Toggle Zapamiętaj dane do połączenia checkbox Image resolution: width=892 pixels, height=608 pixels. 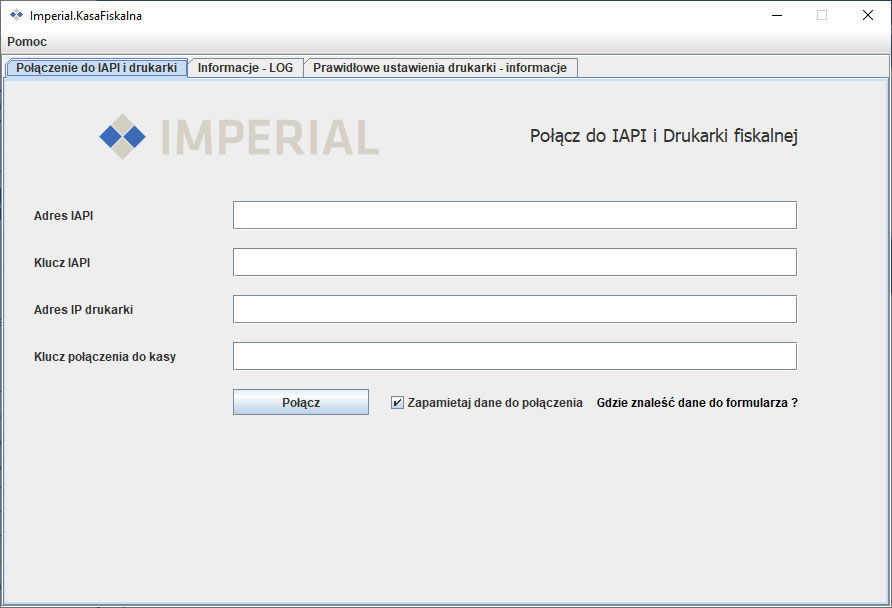pyautogui.click(x=397, y=403)
